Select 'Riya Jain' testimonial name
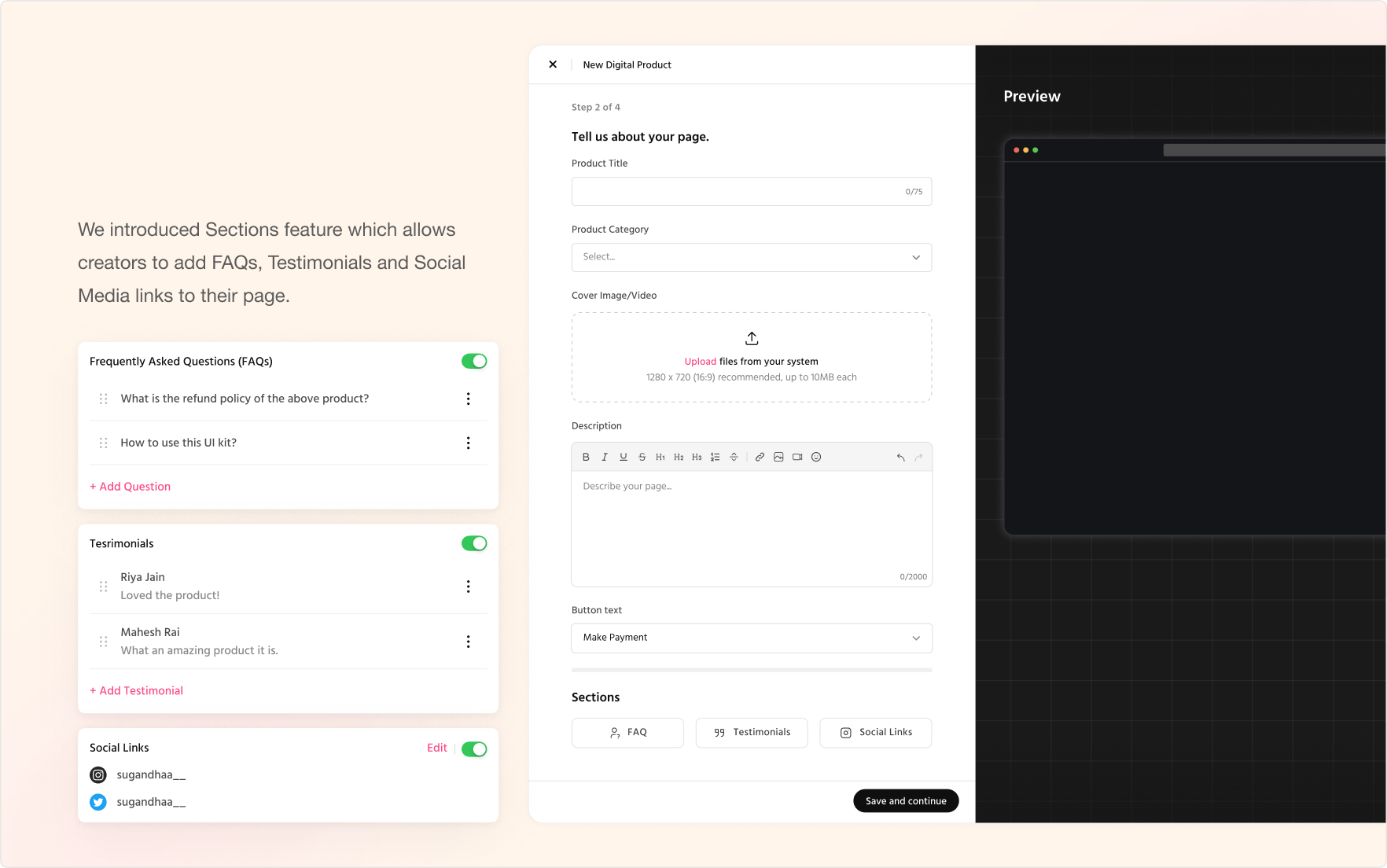Screen dimensions: 1387x868 pyautogui.click(x=142, y=577)
